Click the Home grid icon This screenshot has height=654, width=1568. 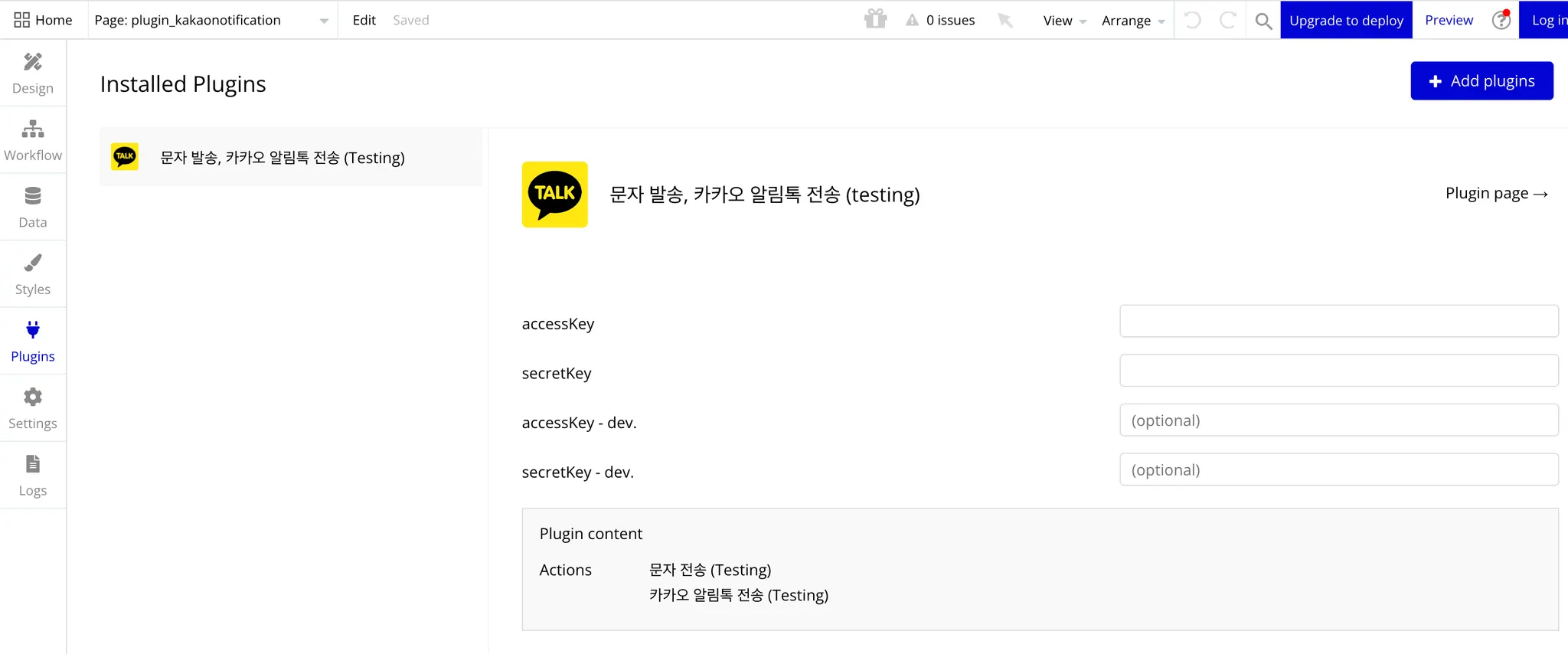21,20
